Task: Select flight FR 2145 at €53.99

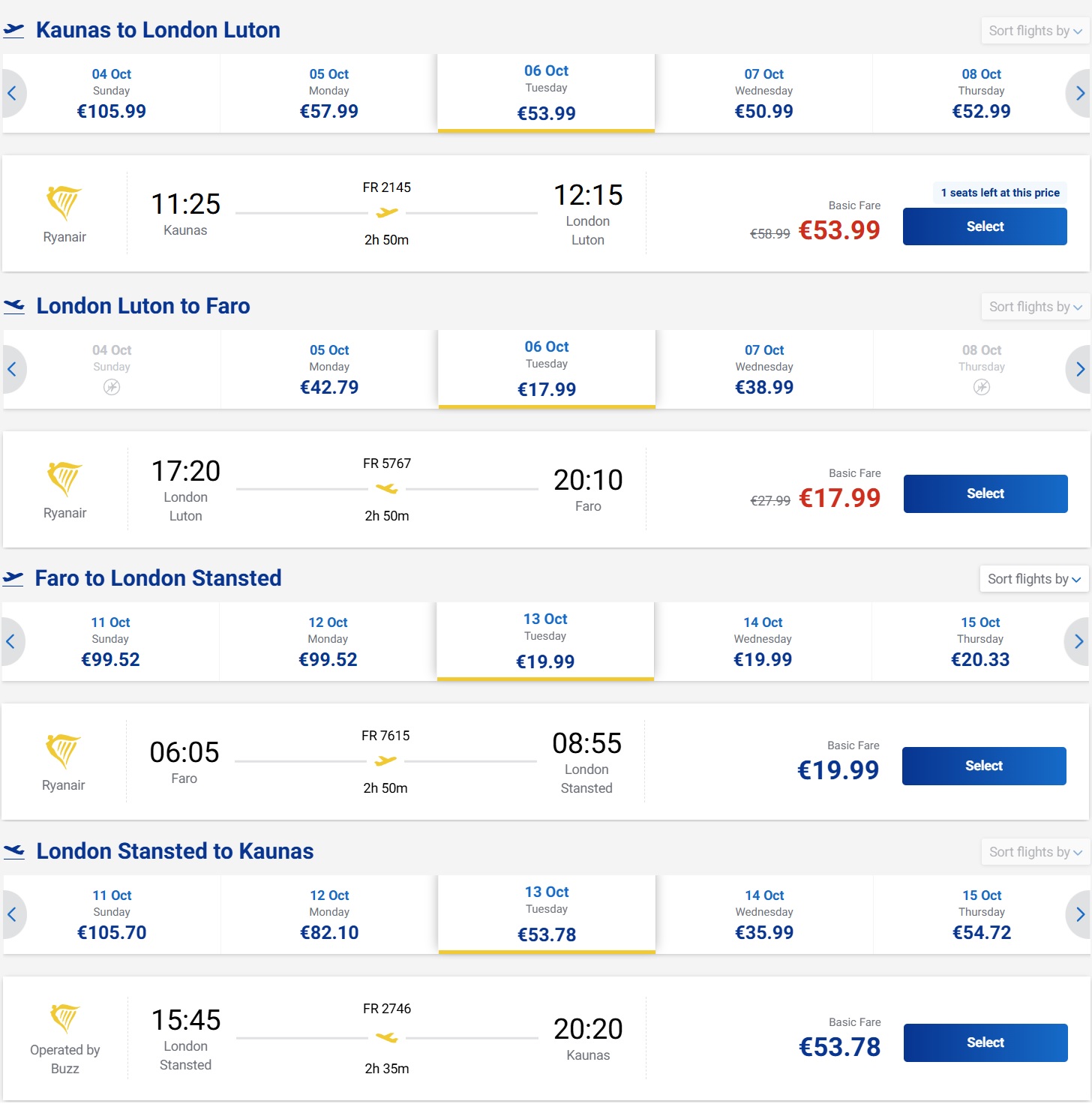Action: point(985,226)
